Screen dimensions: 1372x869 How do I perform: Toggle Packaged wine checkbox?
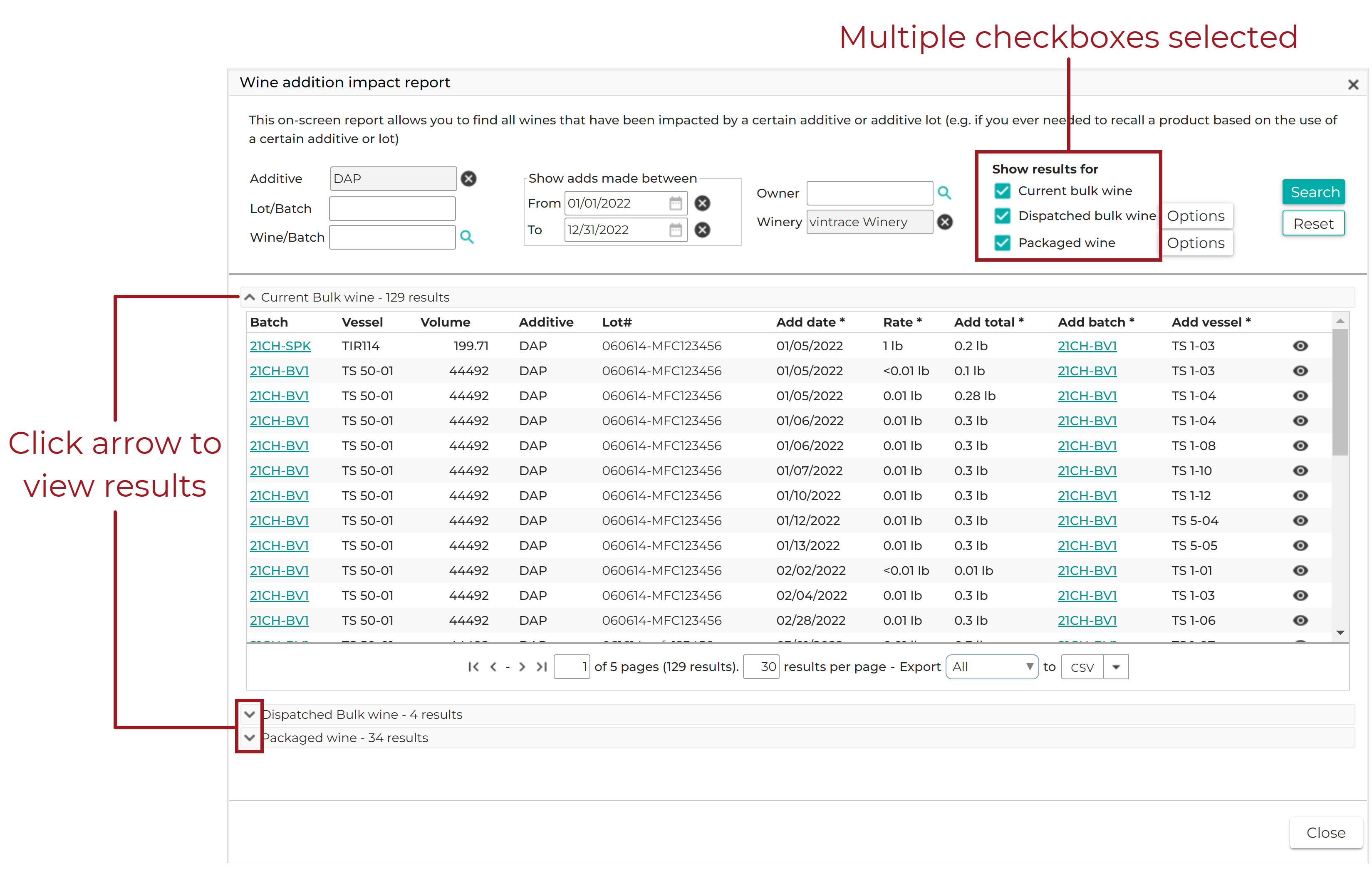click(1002, 243)
